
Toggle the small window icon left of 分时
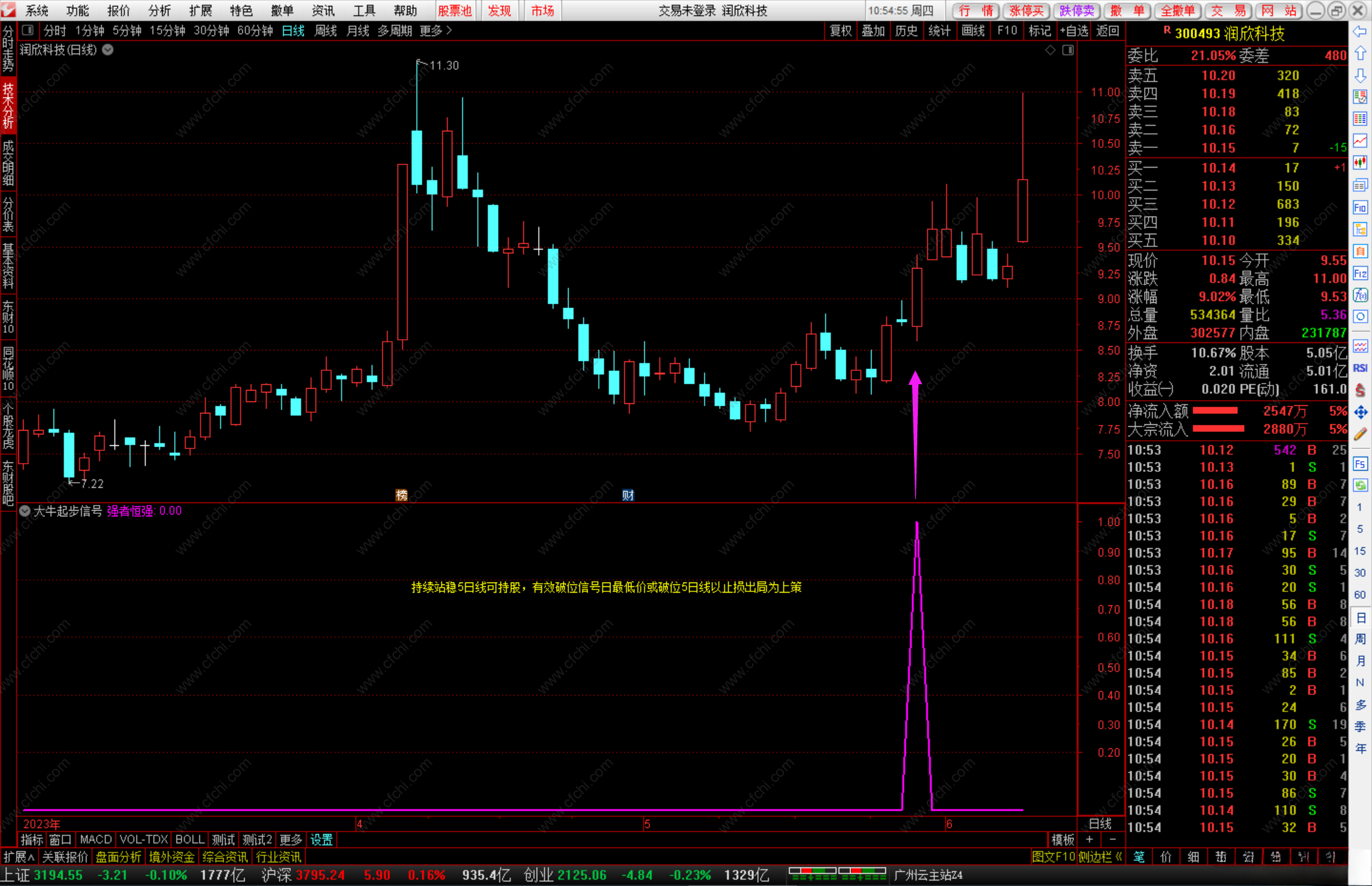[27, 30]
